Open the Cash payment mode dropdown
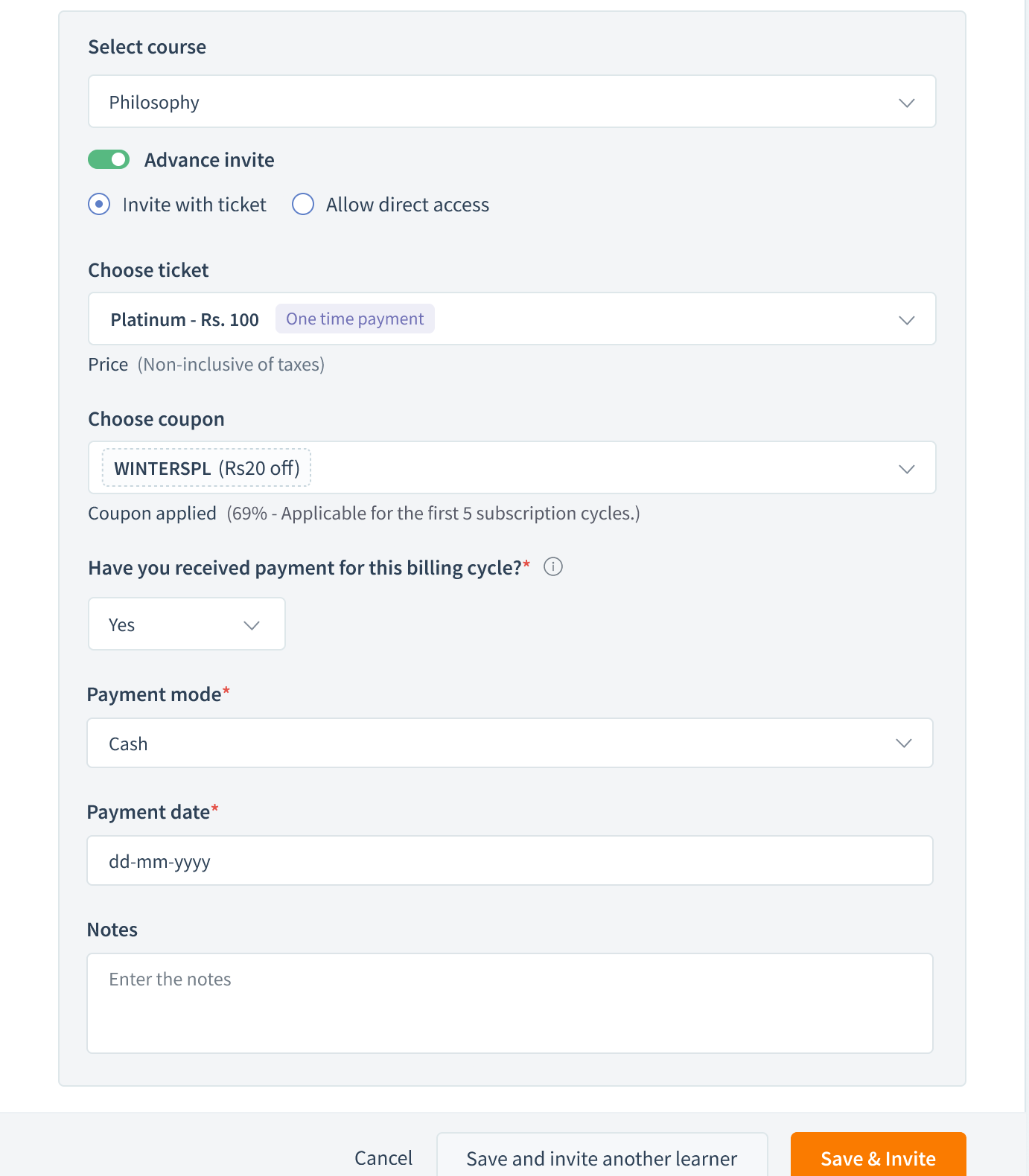The image size is (1029, 1176). (x=509, y=744)
